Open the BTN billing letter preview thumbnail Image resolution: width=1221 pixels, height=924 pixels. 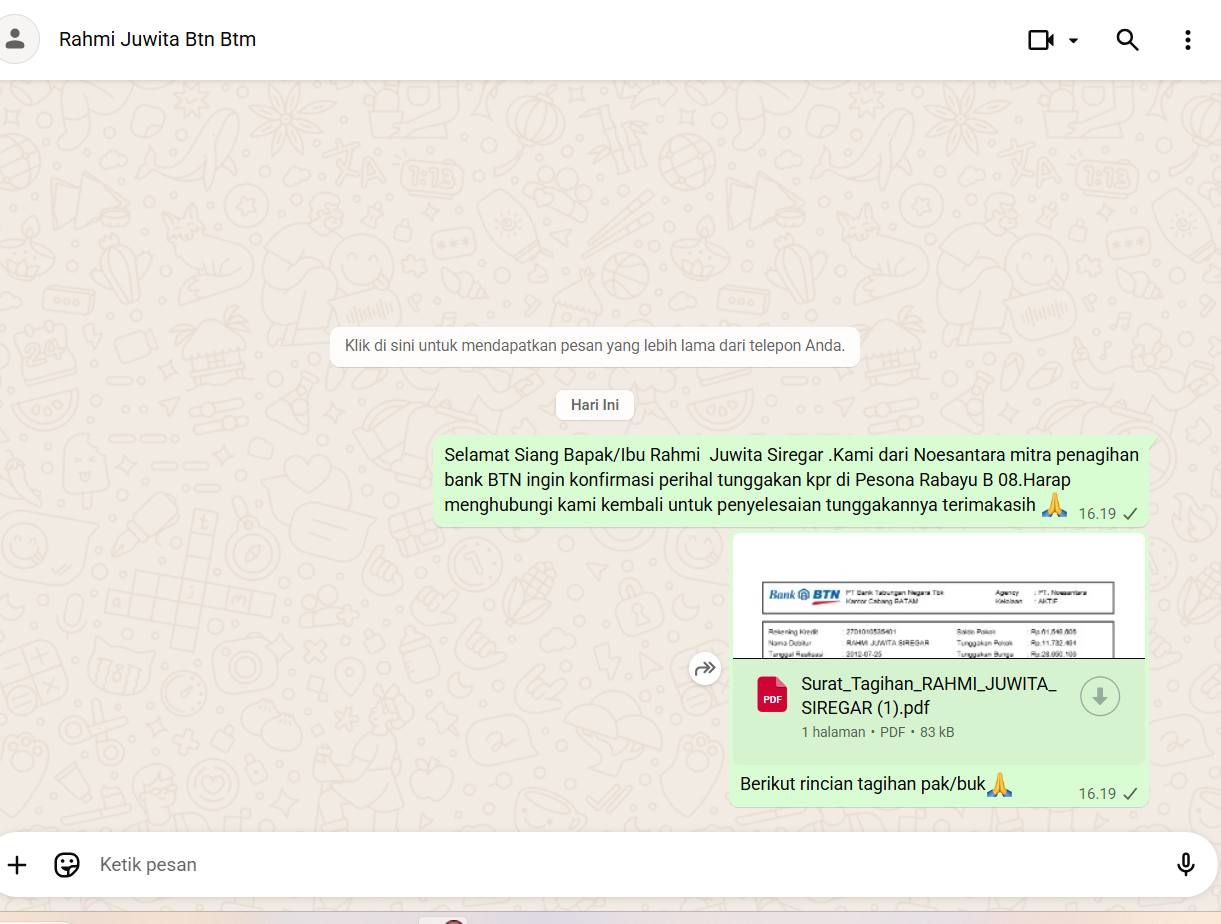[x=938, y=597]
